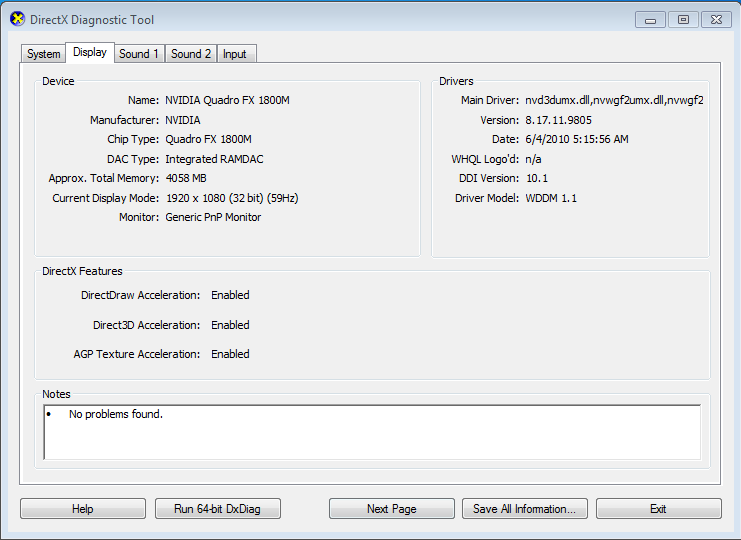The height and width of the screenshot is (540, 741).
Task: Select the 'No problems found.' note text
Action: click(116, 414)
